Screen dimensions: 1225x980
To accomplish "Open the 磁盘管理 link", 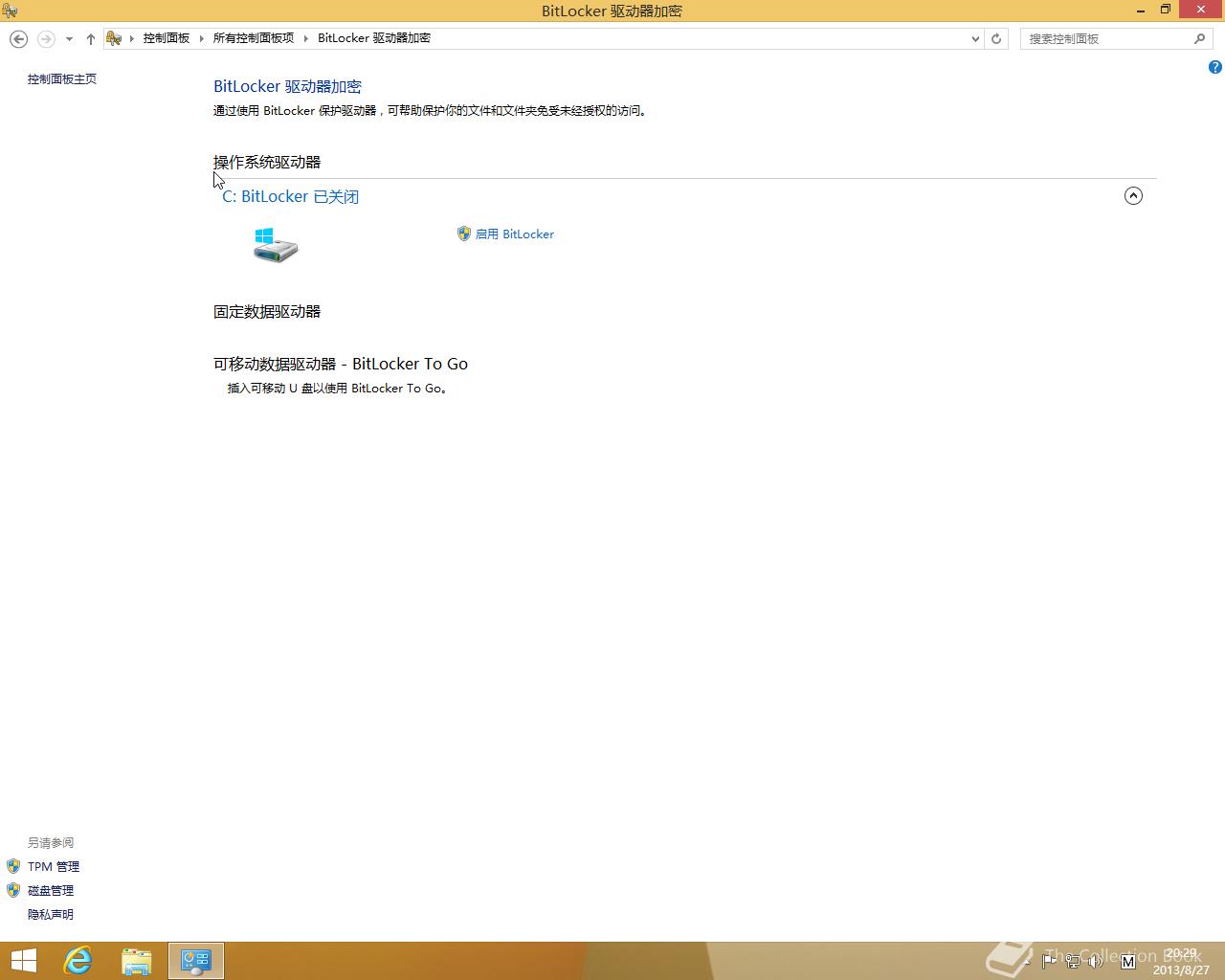I will (51, 891).
